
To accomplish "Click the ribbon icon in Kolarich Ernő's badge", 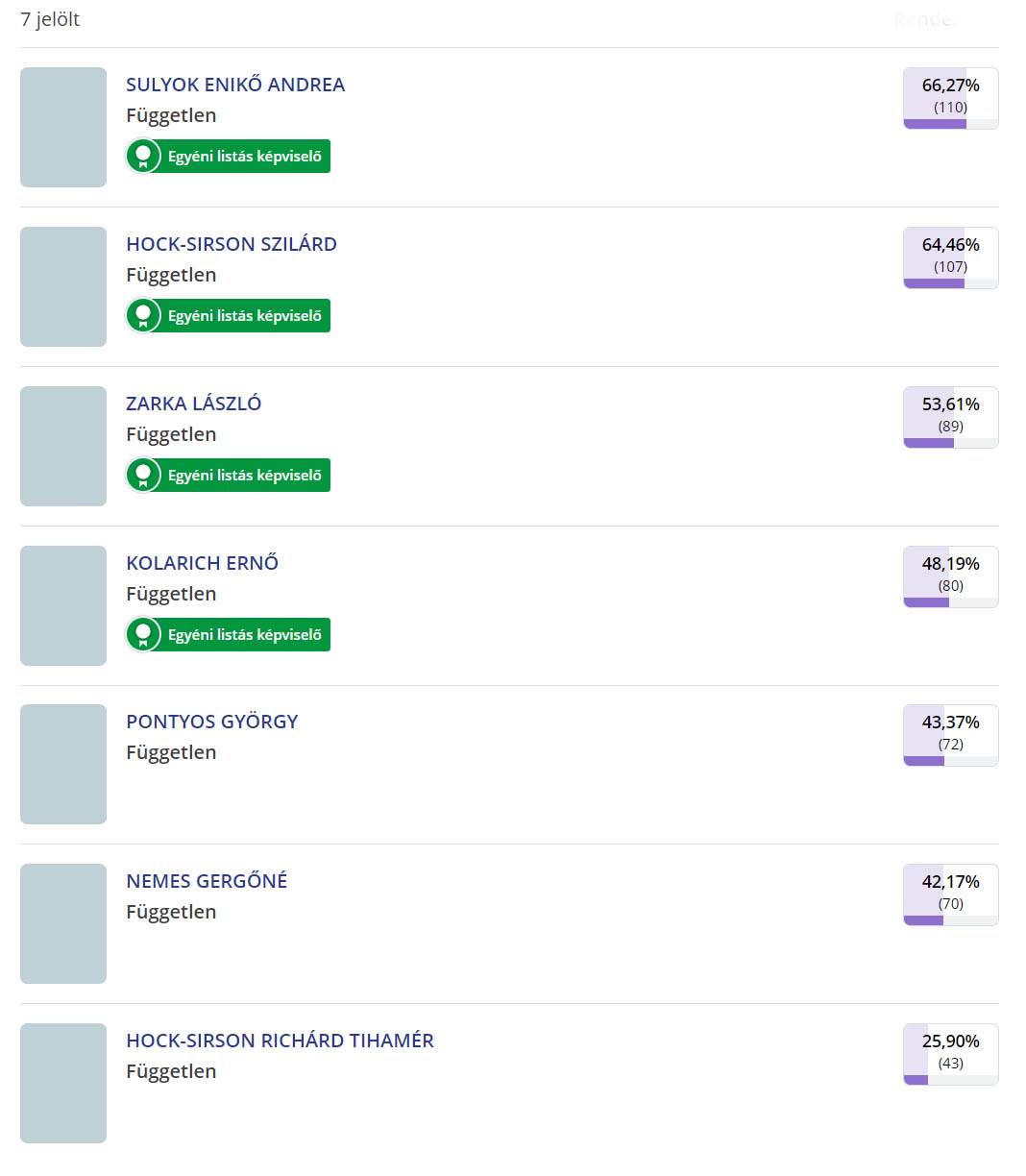I will tap(143, 634).
